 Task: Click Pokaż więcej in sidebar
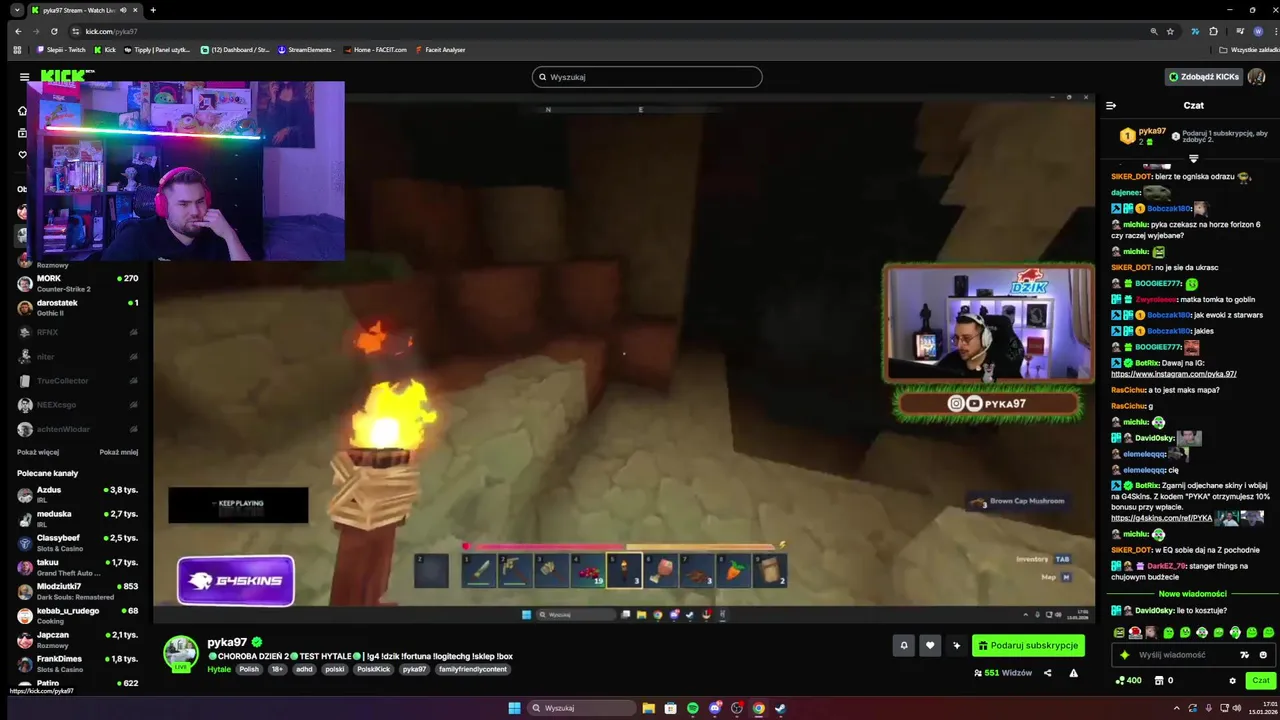38,452
